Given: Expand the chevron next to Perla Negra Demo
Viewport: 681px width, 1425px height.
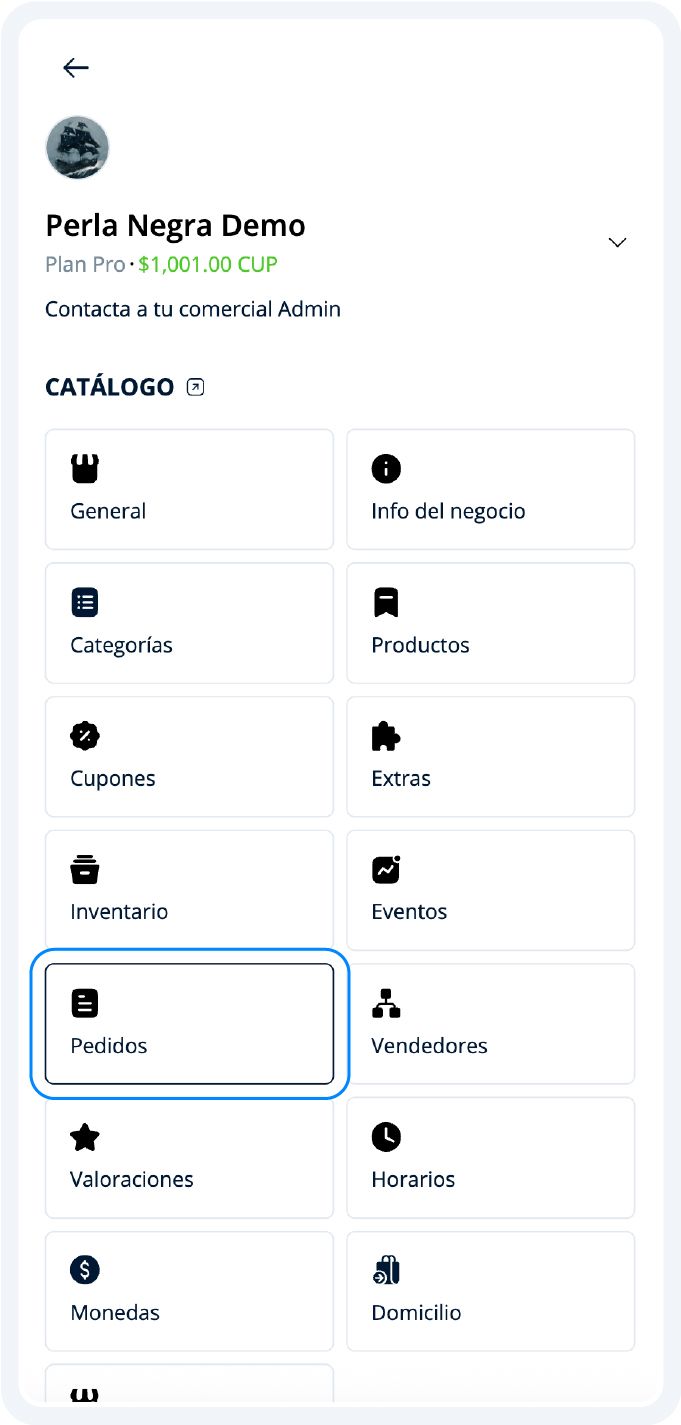Looking at the screenshot, I should point(617,242).
